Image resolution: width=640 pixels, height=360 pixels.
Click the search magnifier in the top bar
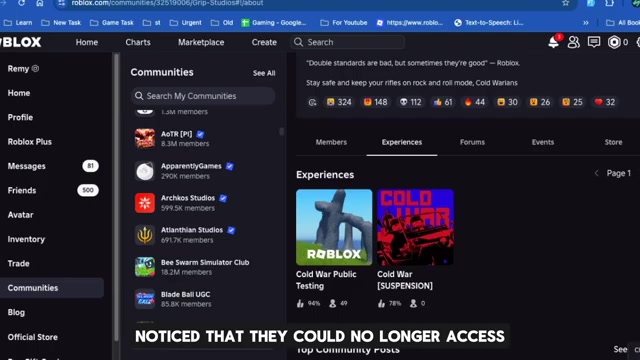click(298, 42)
